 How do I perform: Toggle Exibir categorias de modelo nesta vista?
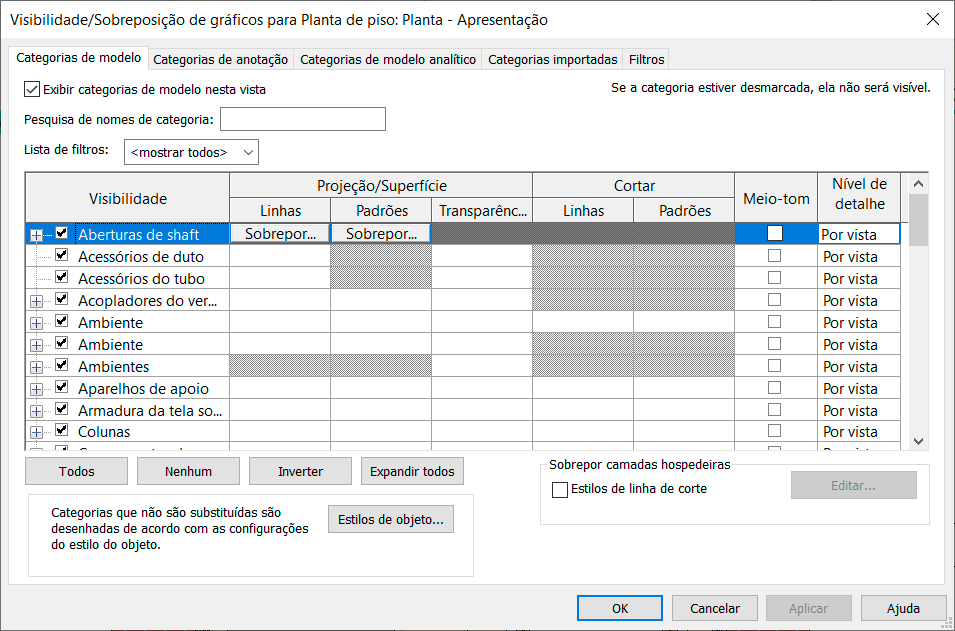point(32,89)
